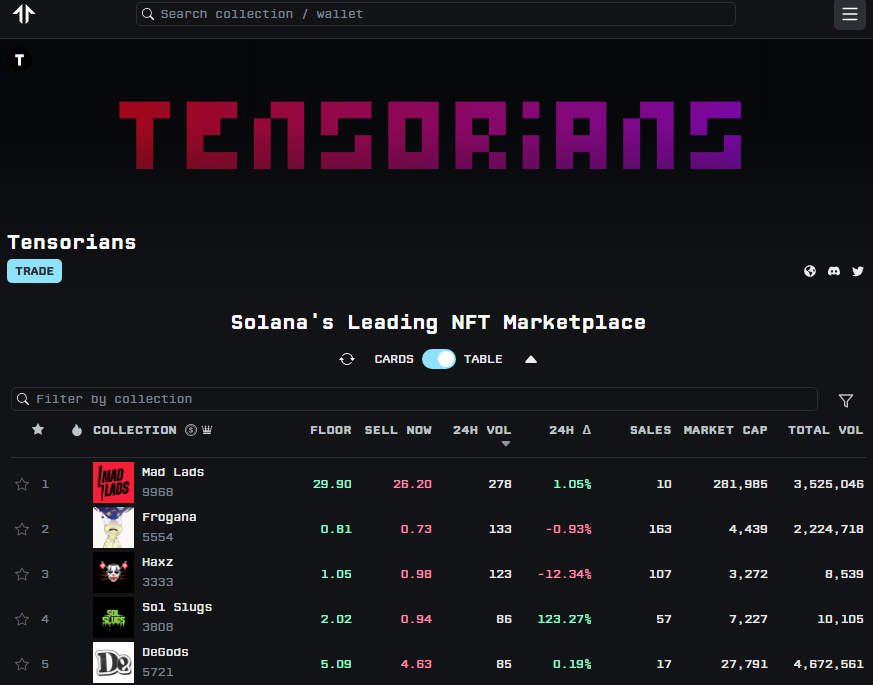The height and width of the screenshot is (685, 873).
Task: Click the favorites star column header
Action: pos(38,429)
